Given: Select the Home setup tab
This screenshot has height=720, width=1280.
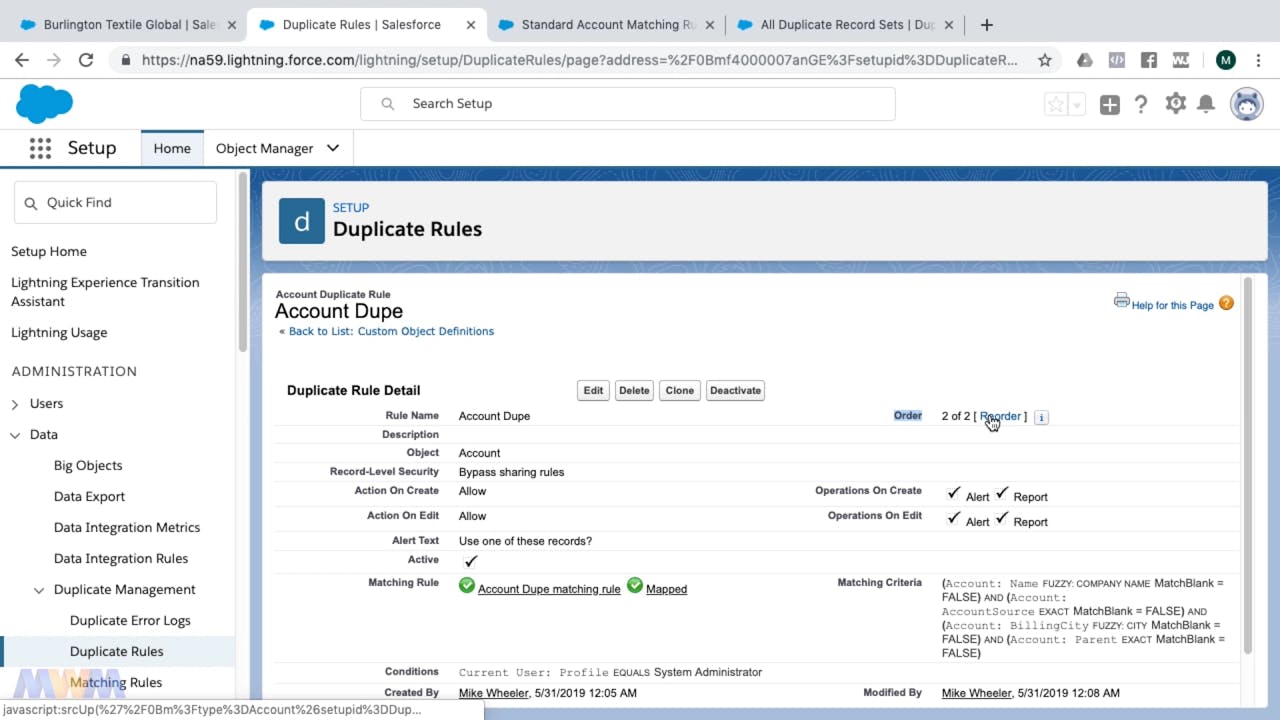Looking at the screenshot, I should tap(172, 148).
